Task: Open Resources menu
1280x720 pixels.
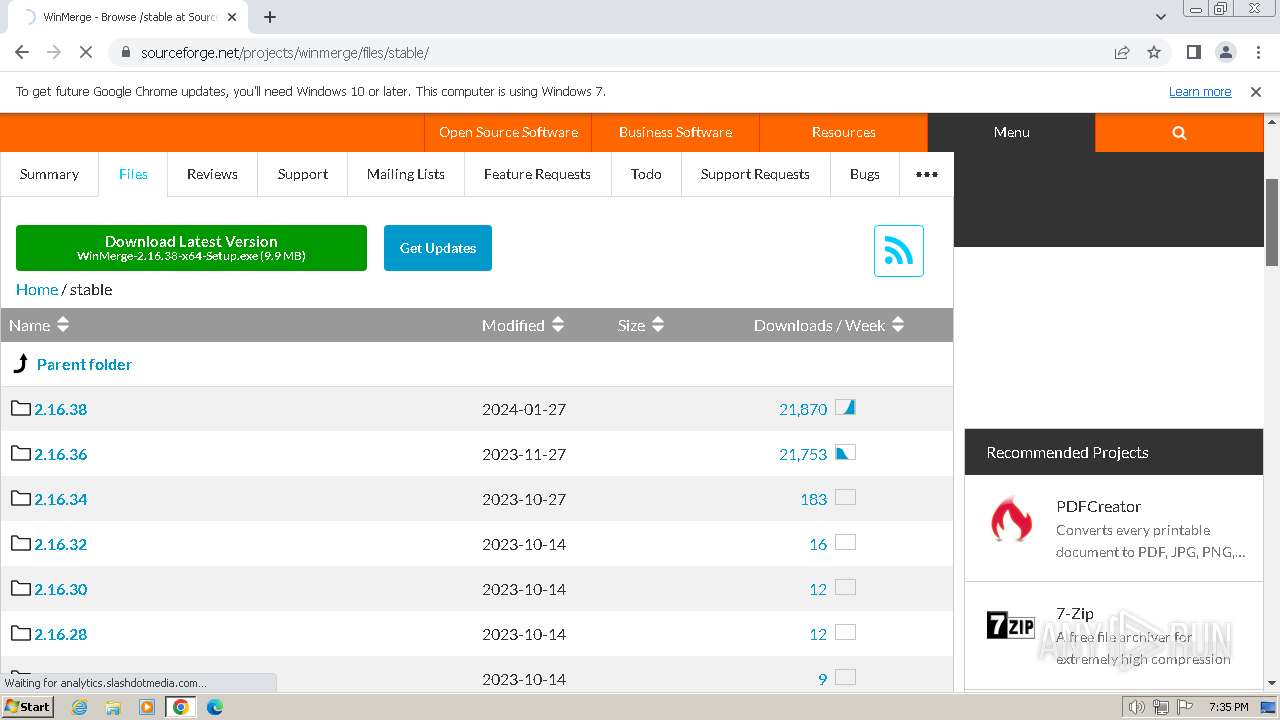Action: [x=843, y=132]
